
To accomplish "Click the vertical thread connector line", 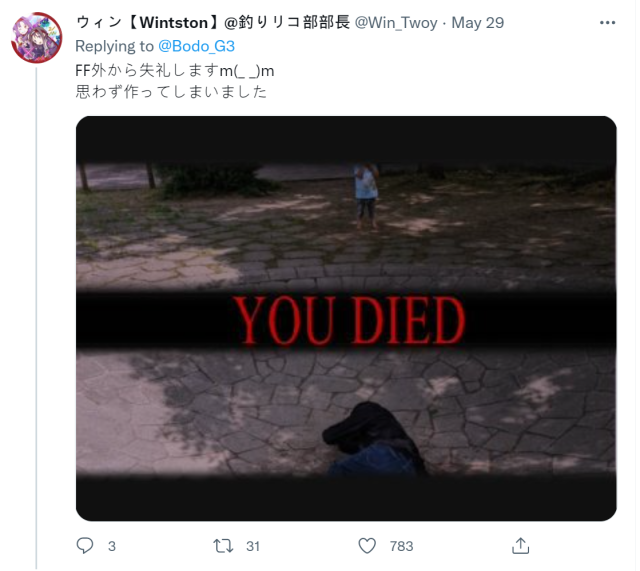I will point(36,318).
